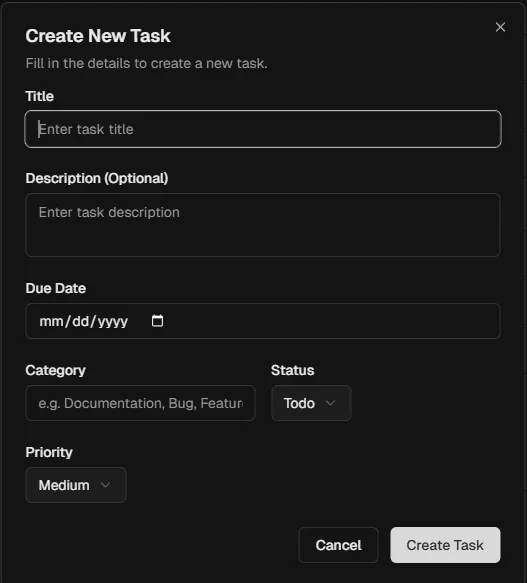
Task: Click the "Status" label
Action: pos(293,370)
